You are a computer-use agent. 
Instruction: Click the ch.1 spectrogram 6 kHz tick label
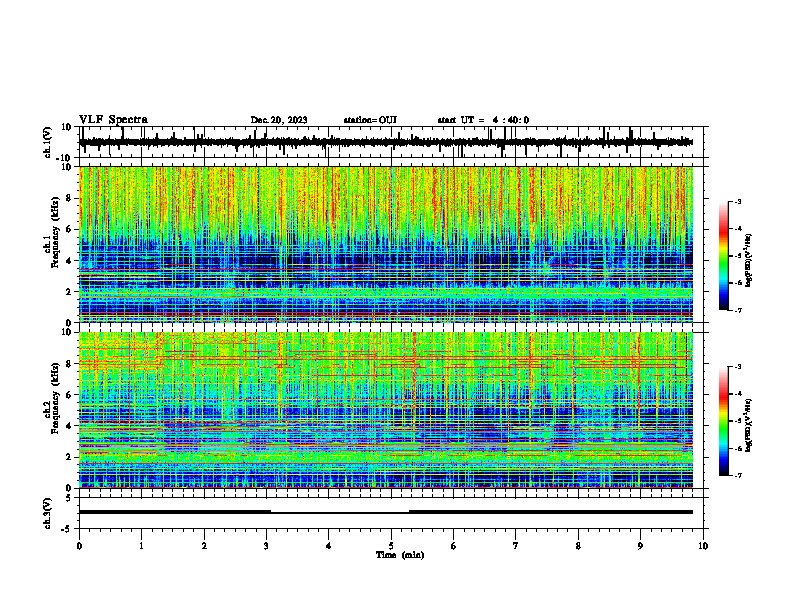click(x=70, y=229)
